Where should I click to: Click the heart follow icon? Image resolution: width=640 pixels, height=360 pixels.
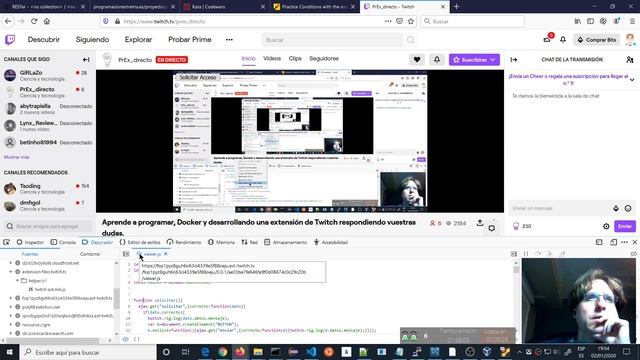pyautogui.click(x=417, y=60)
